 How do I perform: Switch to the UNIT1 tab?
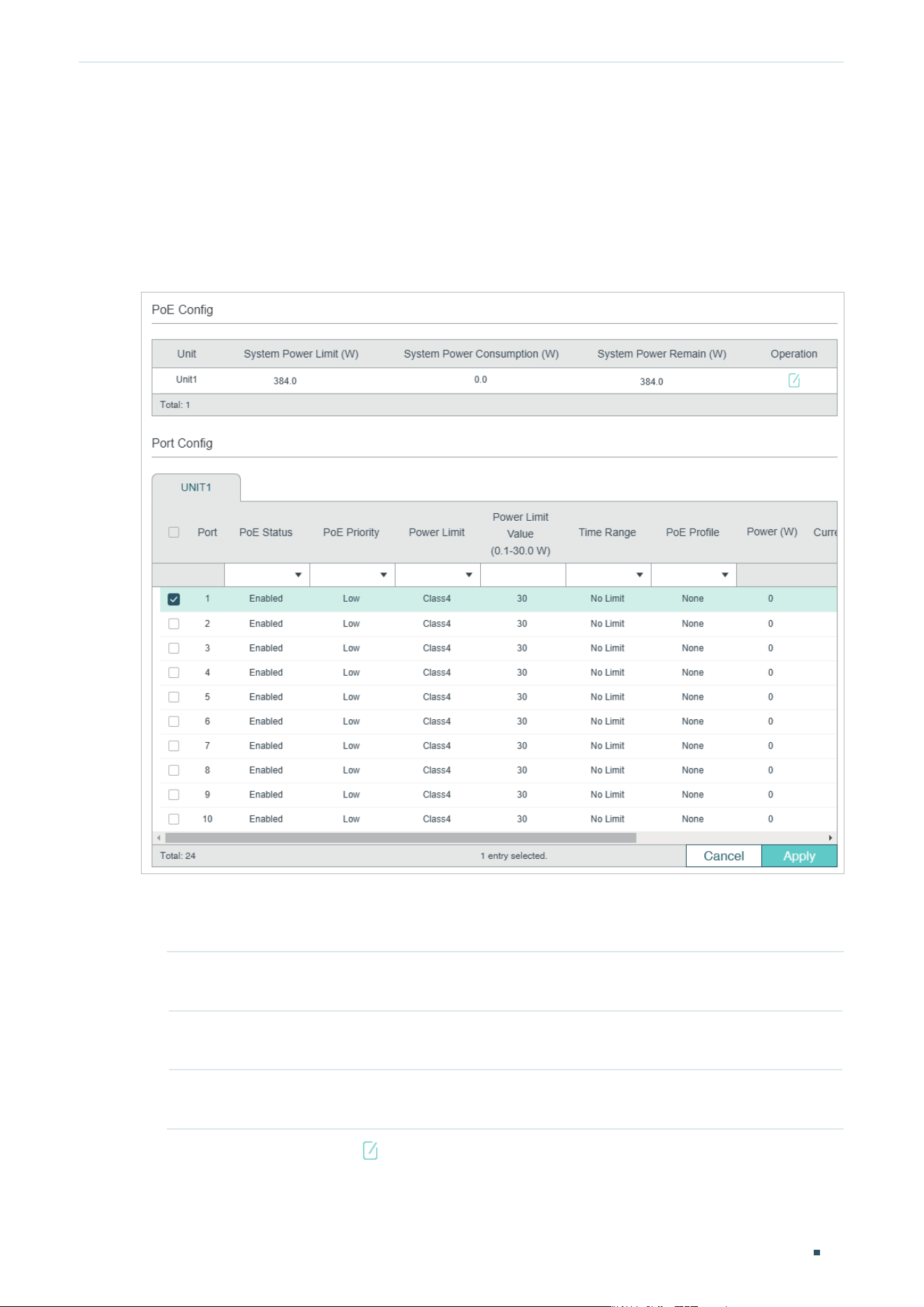pyautogui.click(x=196, y=487)
